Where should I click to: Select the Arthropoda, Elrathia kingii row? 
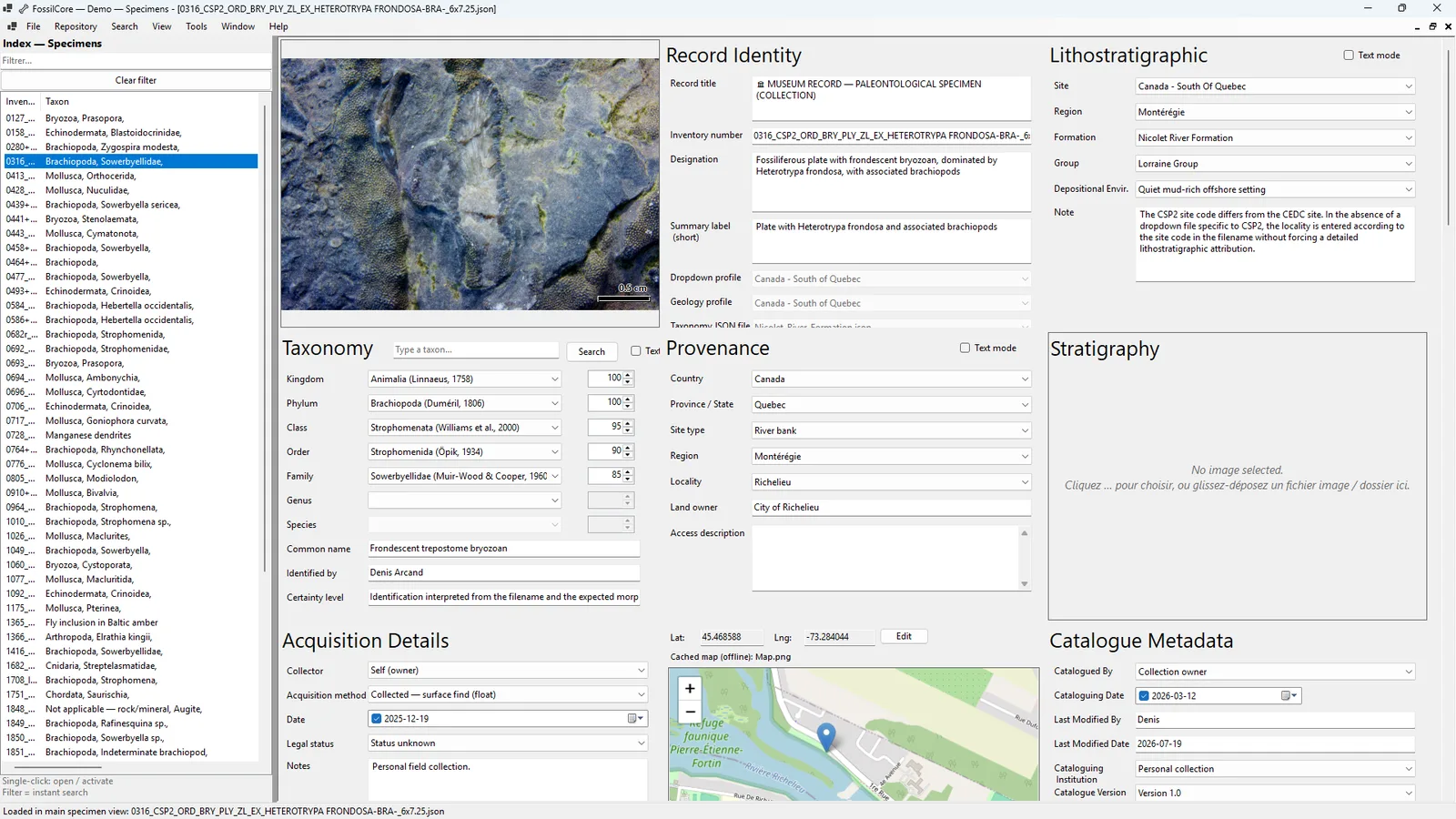point(131,637)
